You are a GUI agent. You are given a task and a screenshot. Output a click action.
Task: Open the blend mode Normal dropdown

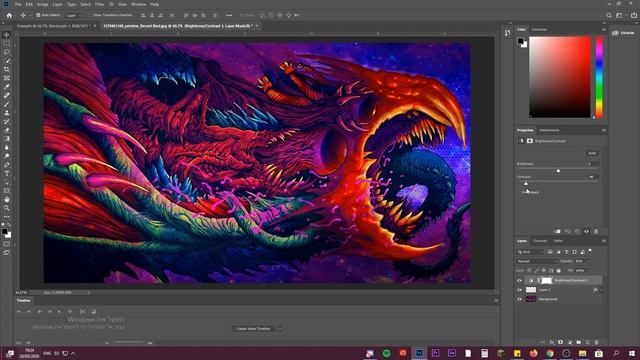(x=536, y=261)
